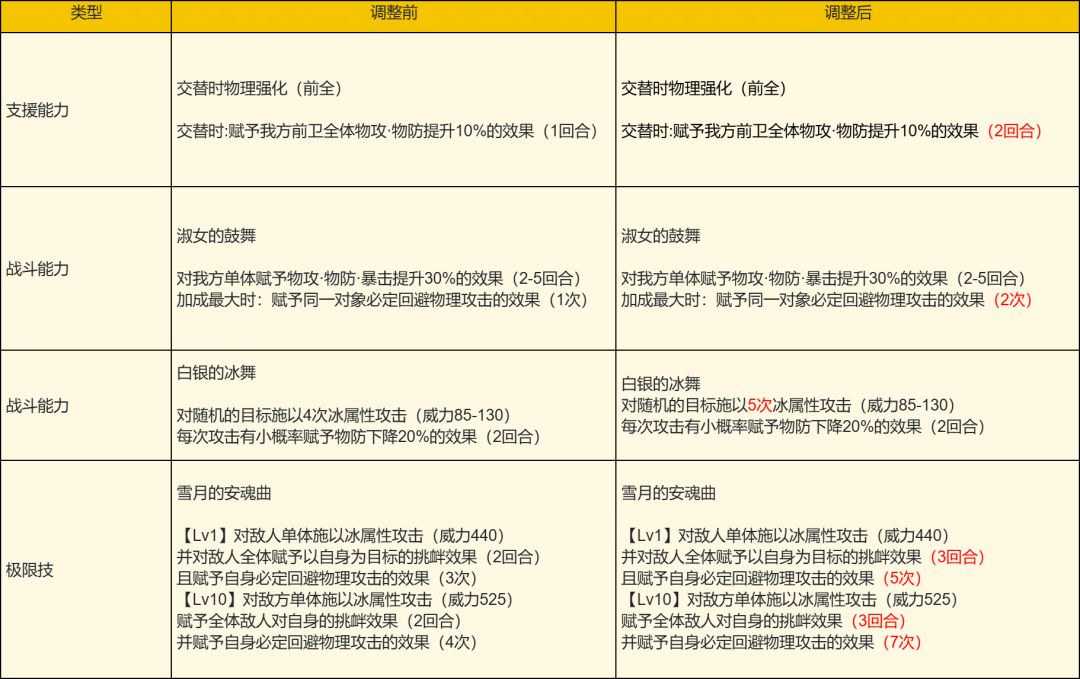Click the 暴击提升30% line in 调整前 column
The height and width of the screenshot is (679, 1080).
tap(380, 278)
